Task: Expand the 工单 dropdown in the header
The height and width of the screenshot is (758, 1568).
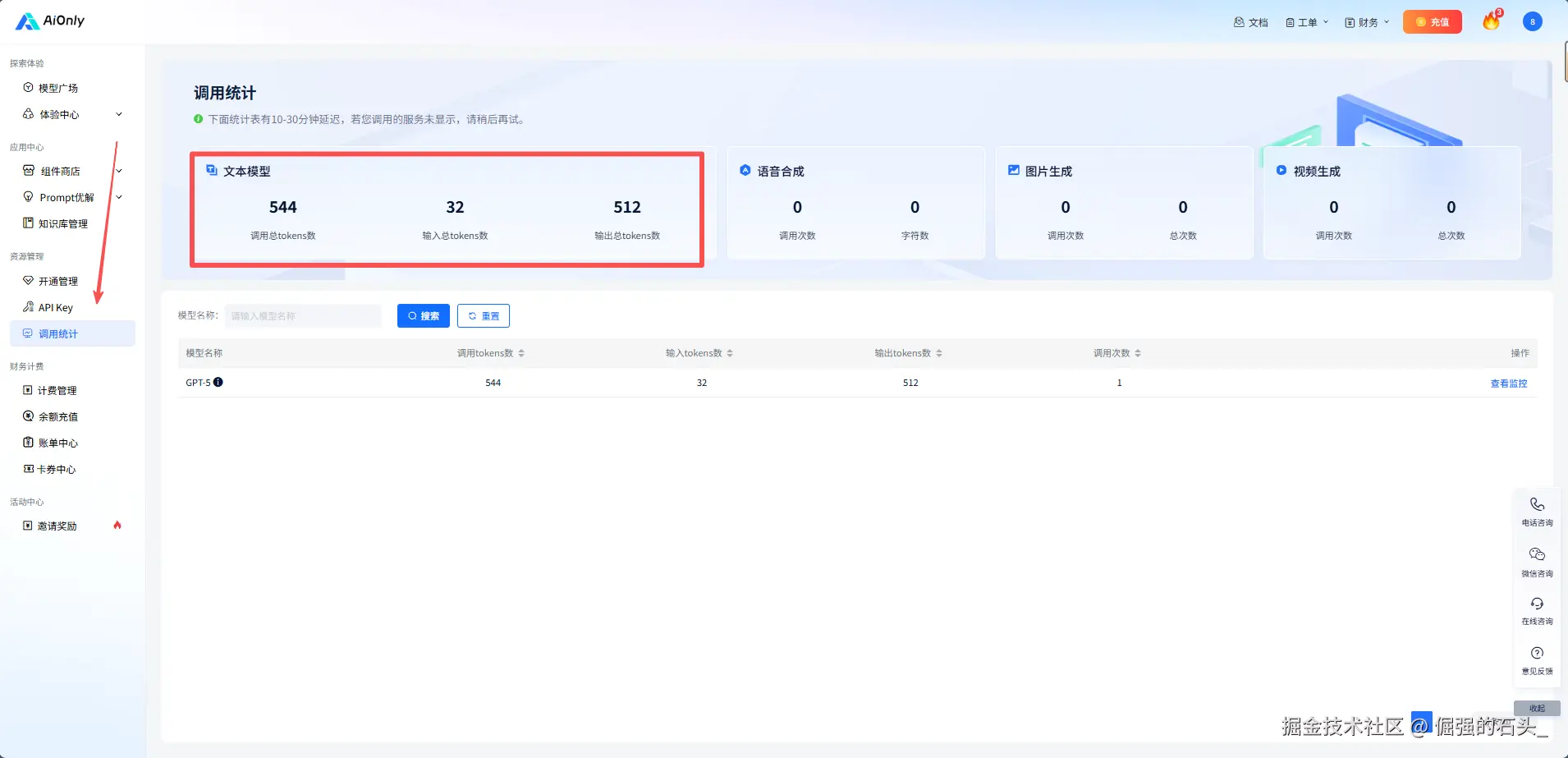Action: pyautogui.click(x=1306, y=22)
